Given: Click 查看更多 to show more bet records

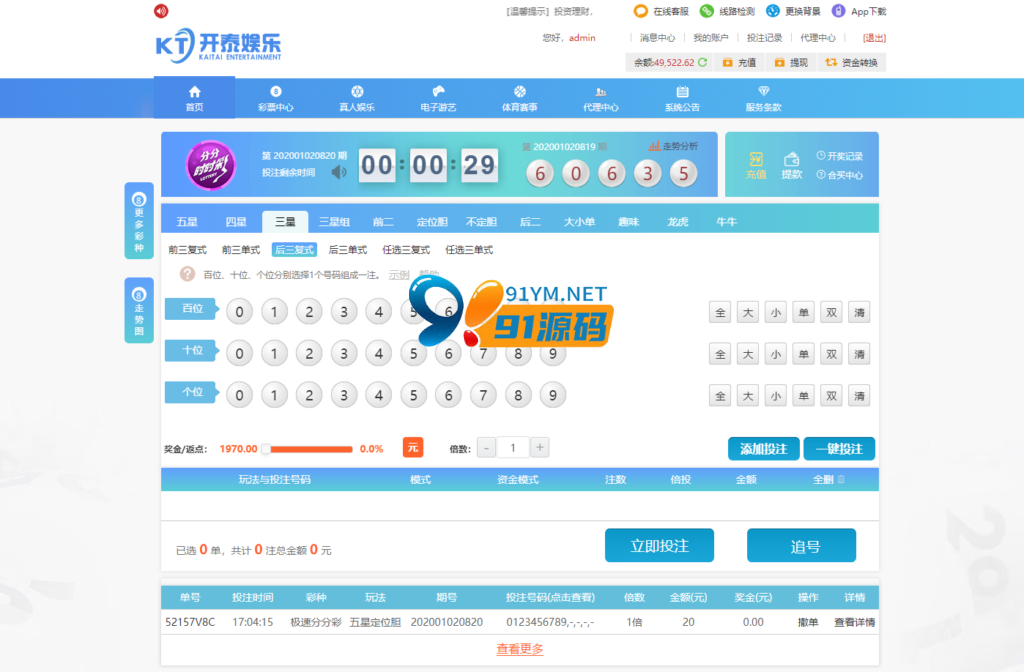Looking at the screenshot, I should tap(520, 649).
